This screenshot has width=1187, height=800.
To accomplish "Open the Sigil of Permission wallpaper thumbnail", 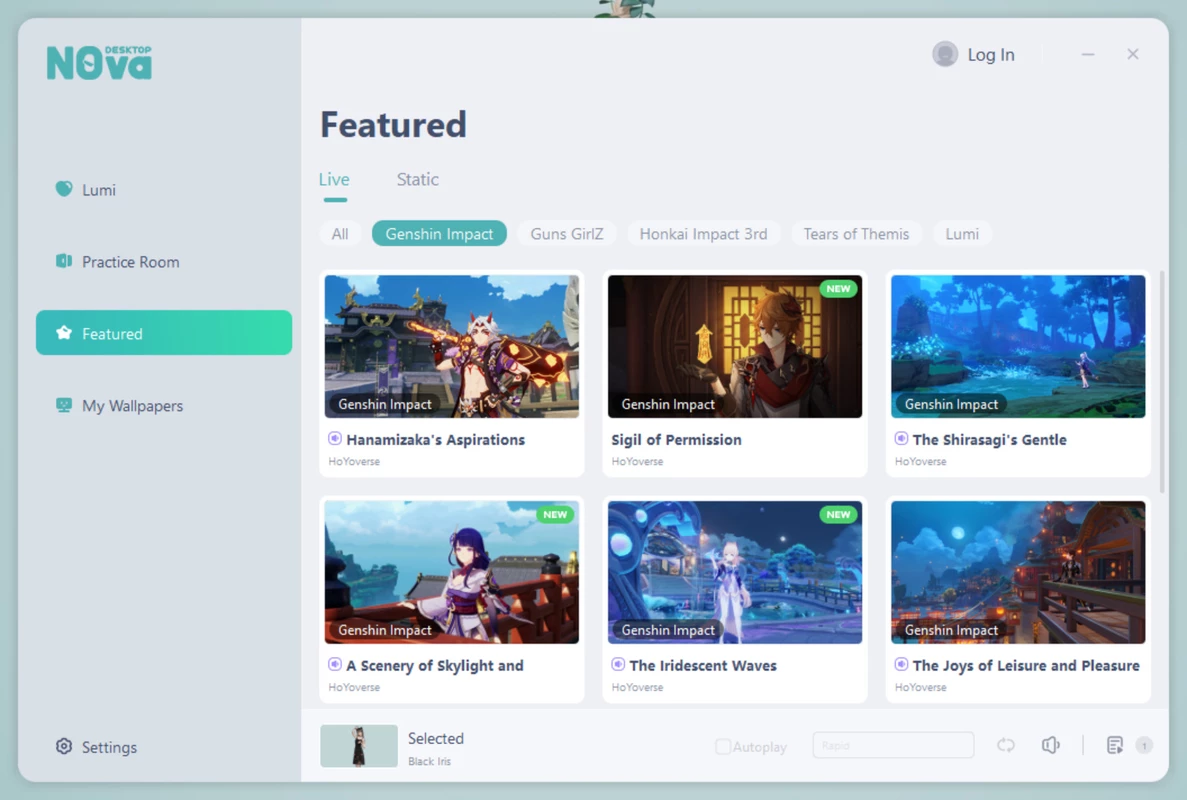I will [x=735, y=346].
